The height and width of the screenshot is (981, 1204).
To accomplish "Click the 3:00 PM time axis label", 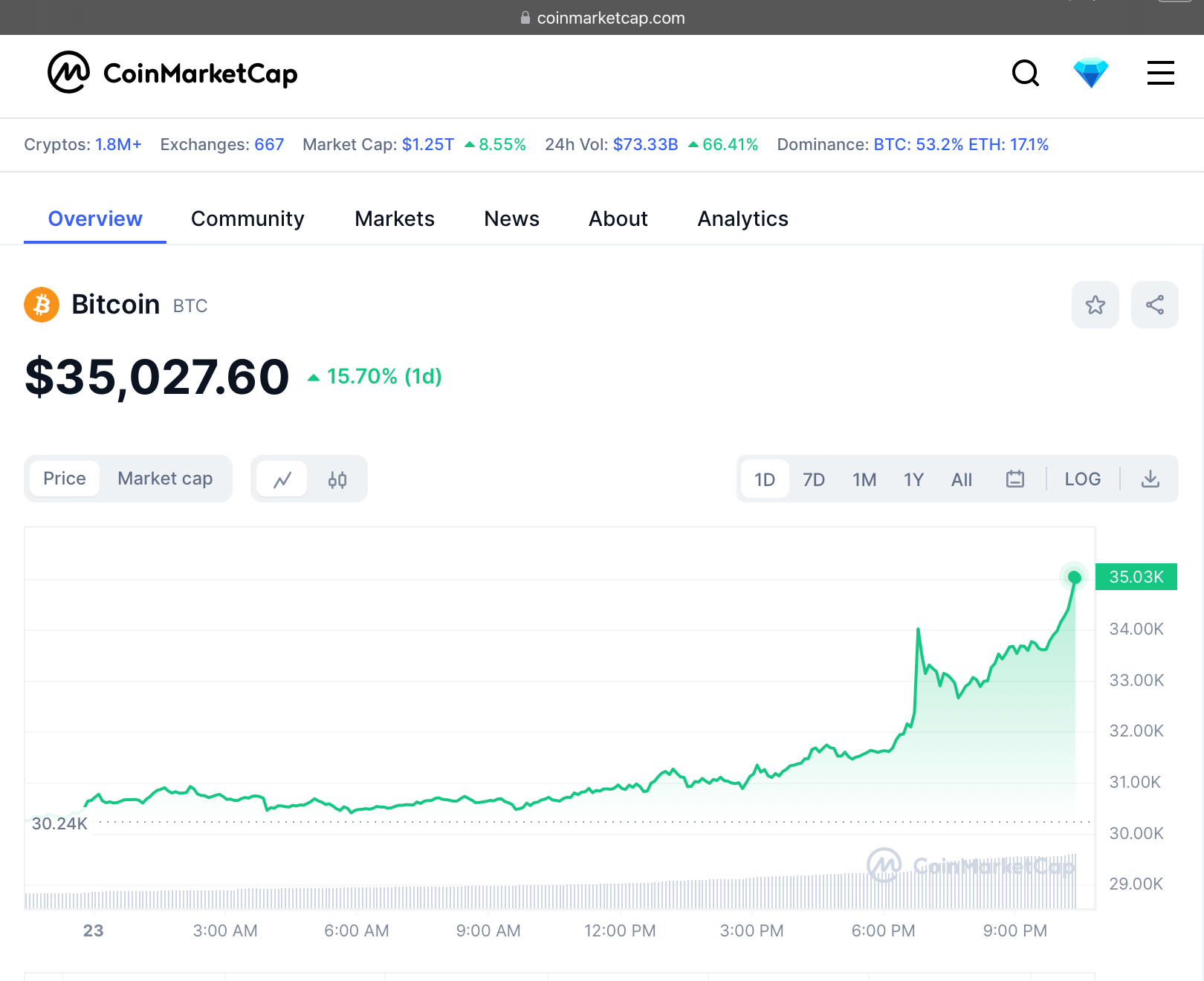I will tap(751, 930).
